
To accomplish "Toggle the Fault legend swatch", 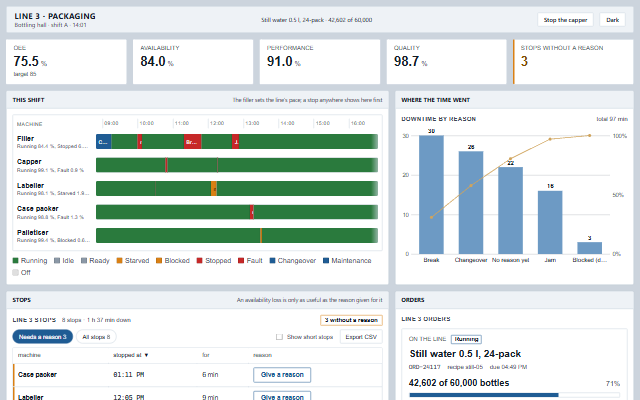I will (x=241, y=260).
